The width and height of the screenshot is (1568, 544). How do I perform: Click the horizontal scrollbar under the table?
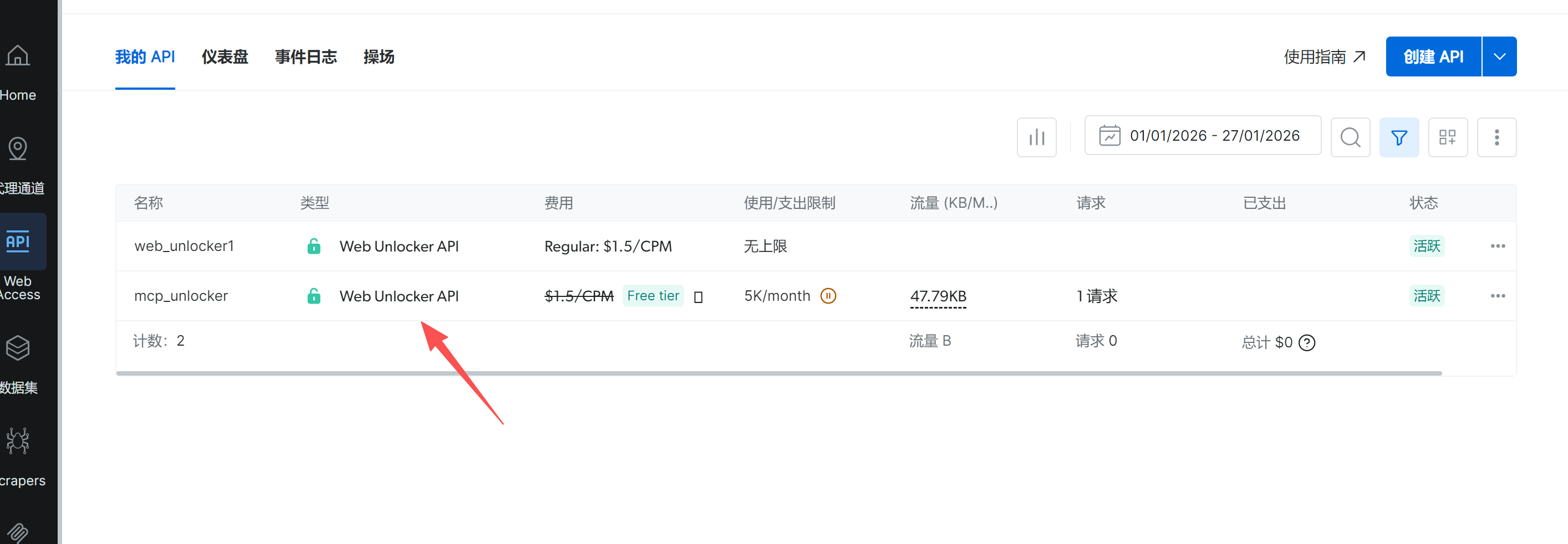click(778, 373)
